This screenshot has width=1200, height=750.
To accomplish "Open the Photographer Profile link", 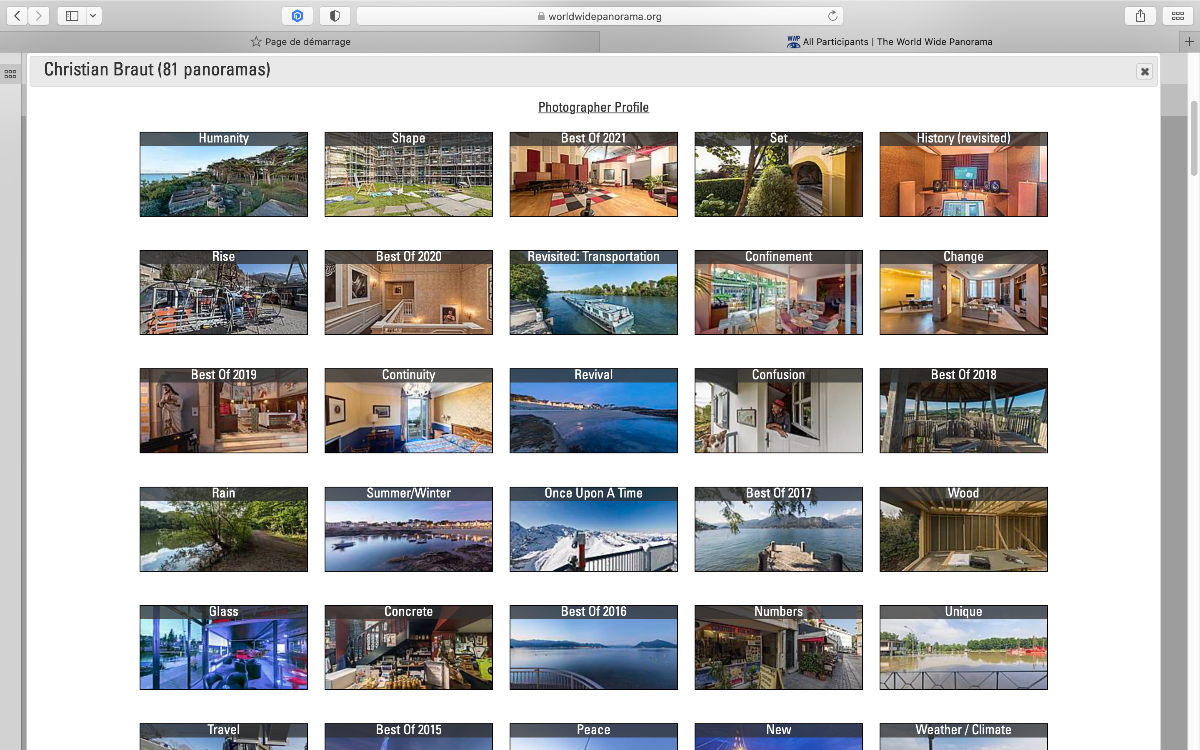I will coord(593,107).
